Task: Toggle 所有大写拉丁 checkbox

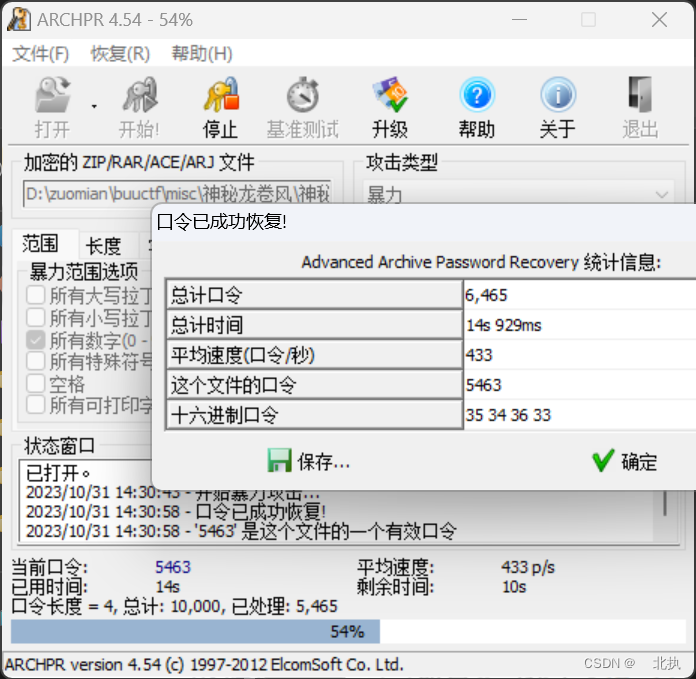Action: [x=36, y=295]
